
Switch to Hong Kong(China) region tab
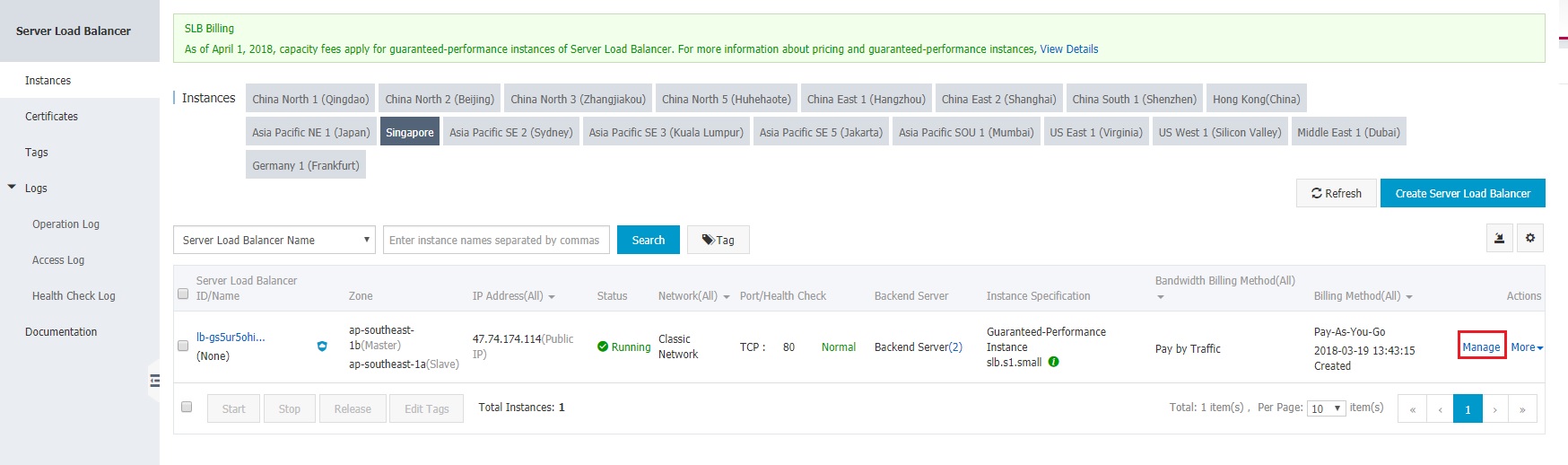(x=1257, y=99)
